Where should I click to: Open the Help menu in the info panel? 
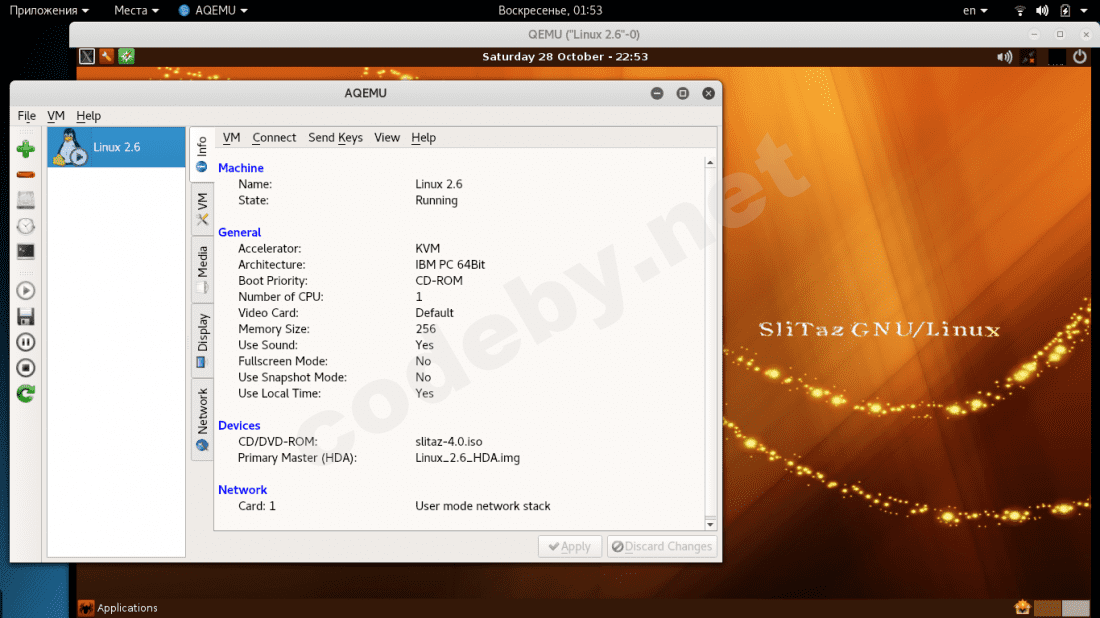(x=424, y=137)
